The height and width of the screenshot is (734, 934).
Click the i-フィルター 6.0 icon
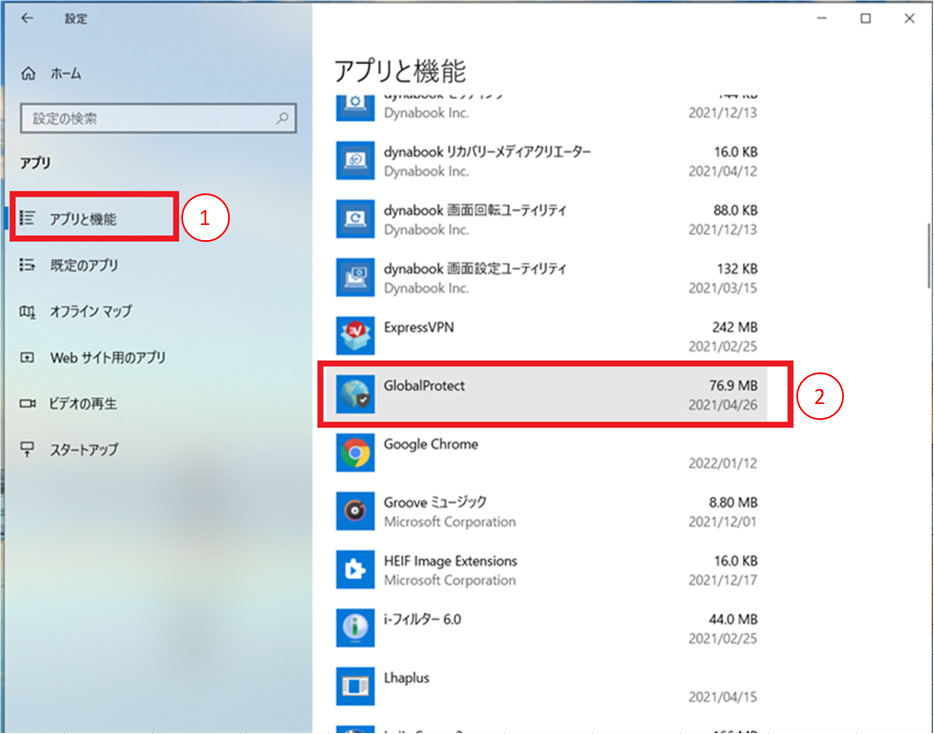(356, 629)
